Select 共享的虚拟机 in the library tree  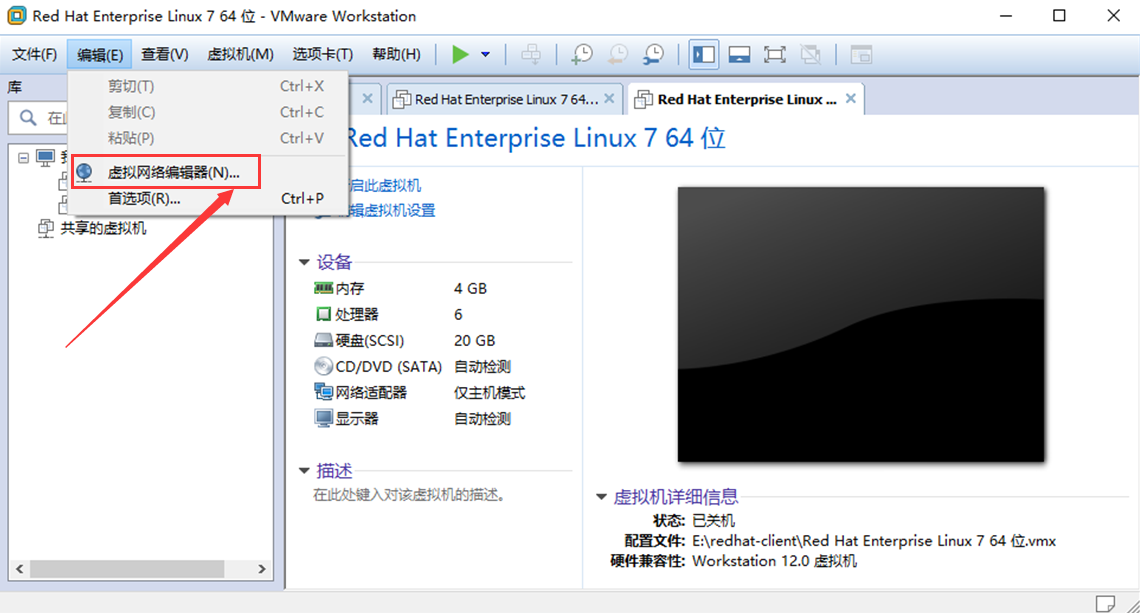coord(103,228)
